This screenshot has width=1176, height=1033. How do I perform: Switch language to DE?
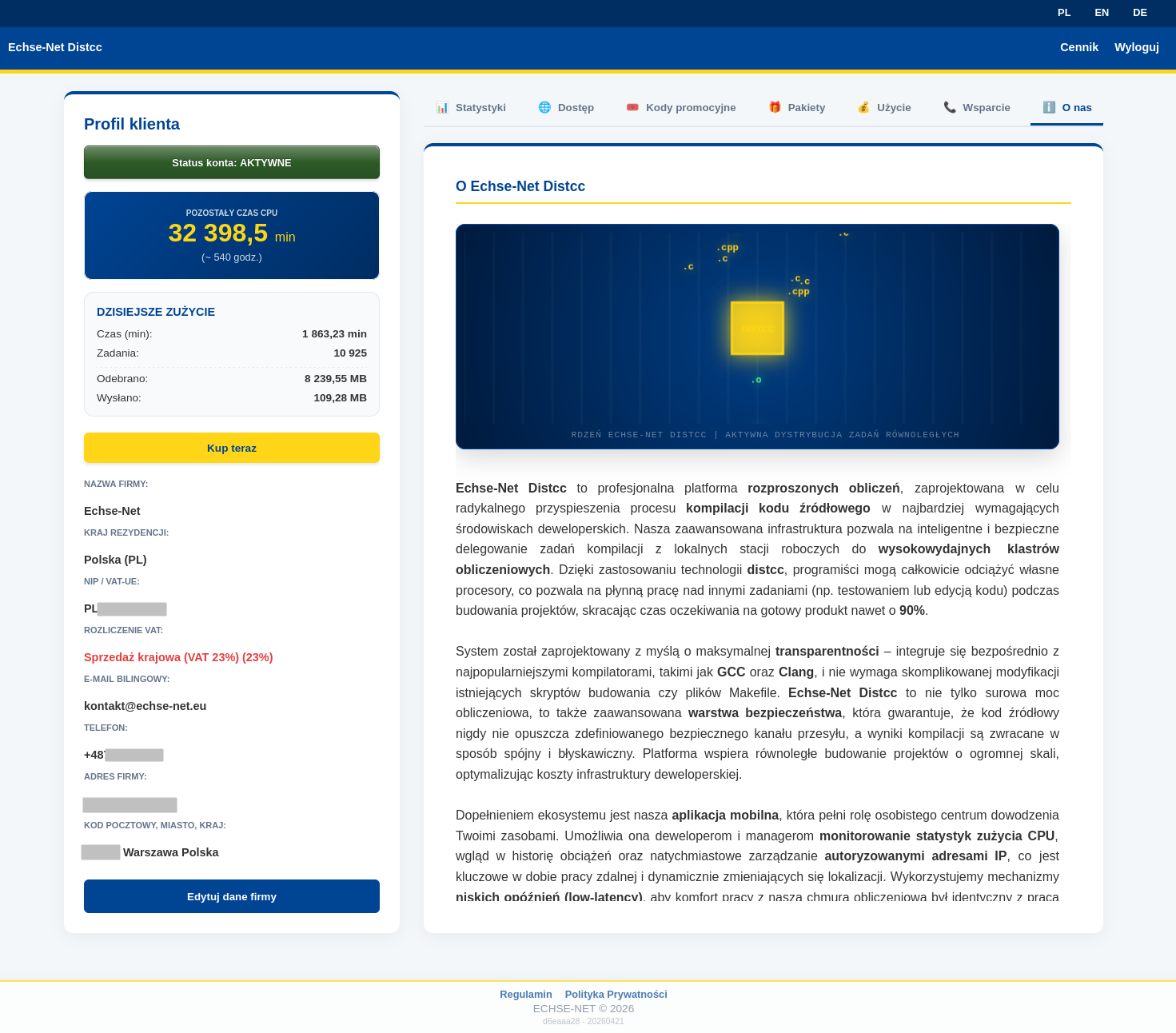1140,13
